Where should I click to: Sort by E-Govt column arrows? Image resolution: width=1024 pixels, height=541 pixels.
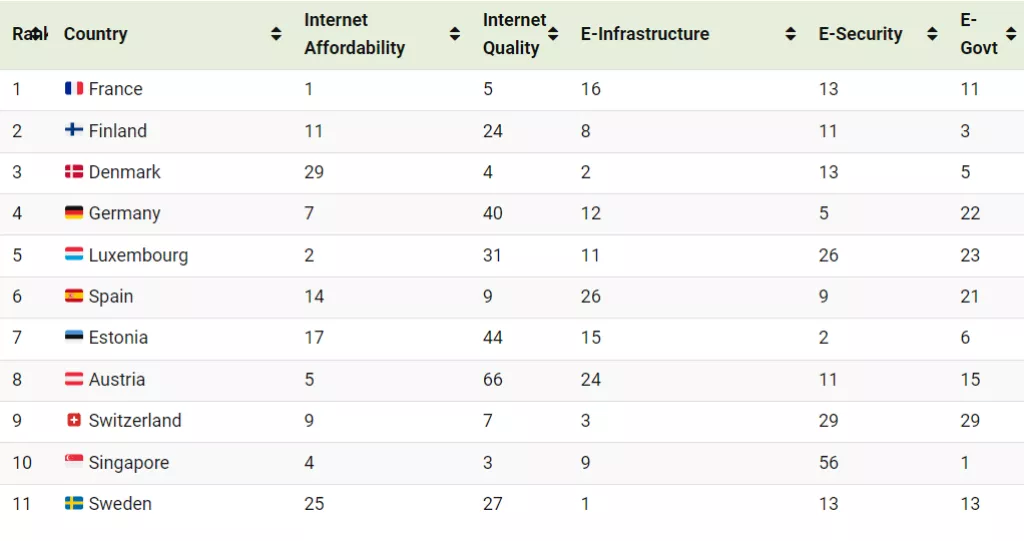(1012, 34)
